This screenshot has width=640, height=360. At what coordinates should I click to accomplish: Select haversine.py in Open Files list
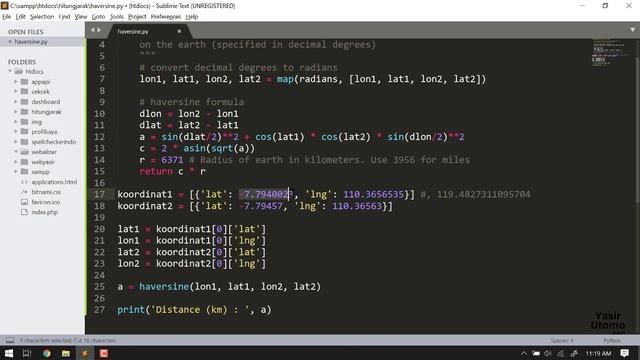pos(31,42)
